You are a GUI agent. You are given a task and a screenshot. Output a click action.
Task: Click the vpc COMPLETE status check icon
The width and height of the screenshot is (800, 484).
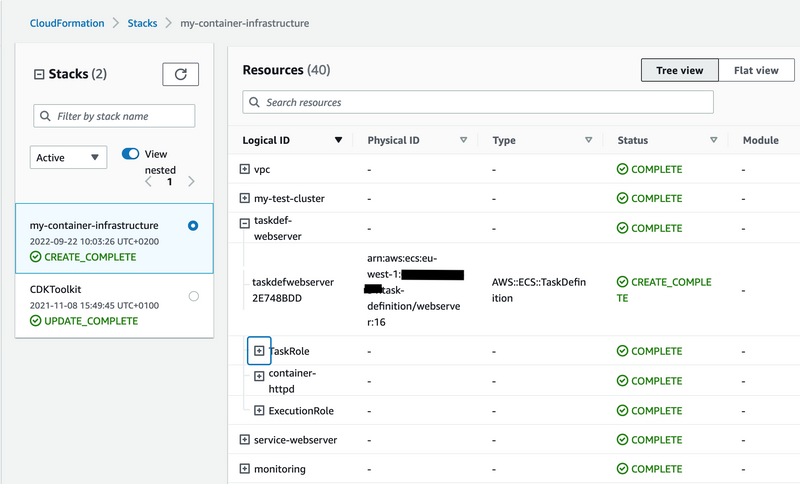[622, 169]
